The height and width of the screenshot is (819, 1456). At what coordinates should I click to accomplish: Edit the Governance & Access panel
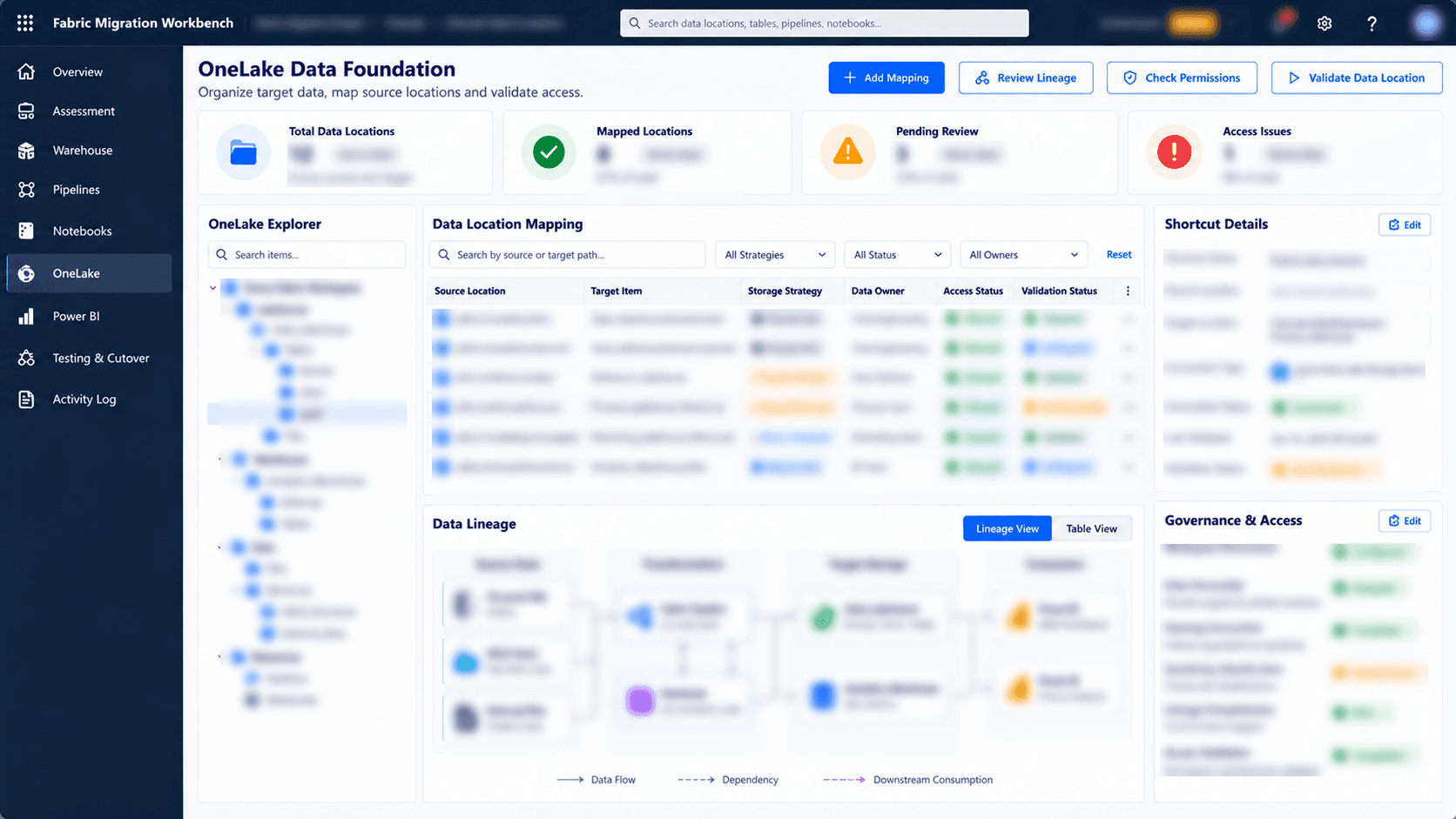click(x=1405, y=520)
